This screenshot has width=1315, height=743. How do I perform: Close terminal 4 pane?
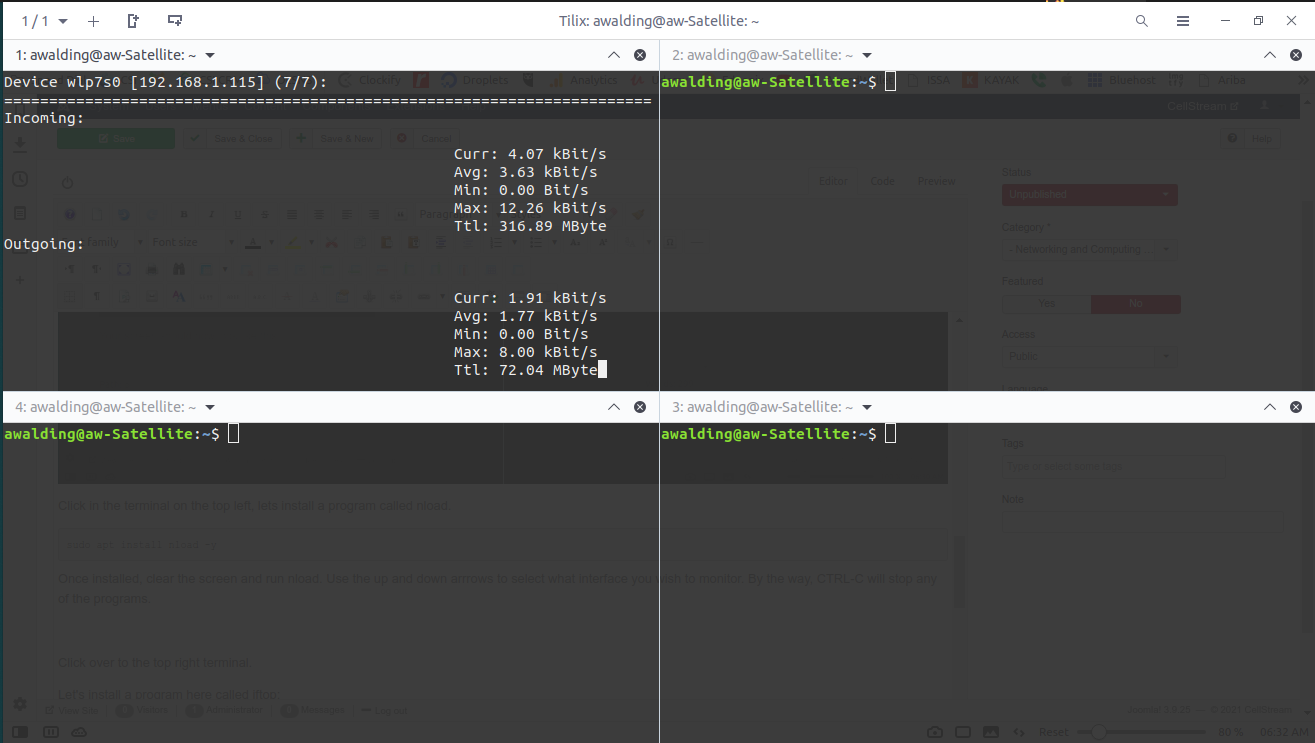[640, 408]
